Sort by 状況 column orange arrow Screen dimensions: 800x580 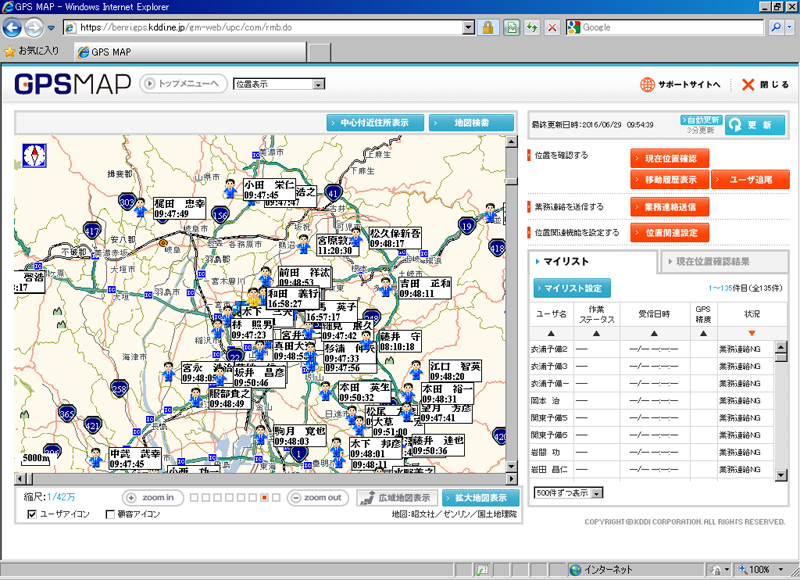coord(751,333)
